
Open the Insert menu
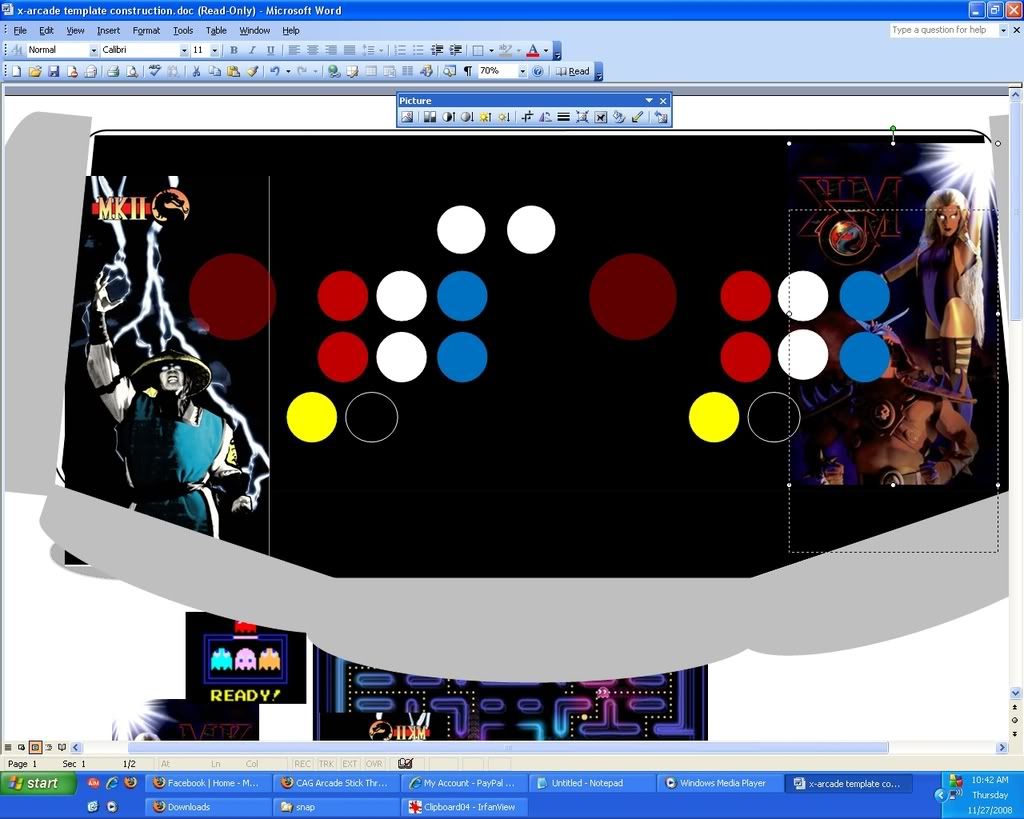coord(108,31)
